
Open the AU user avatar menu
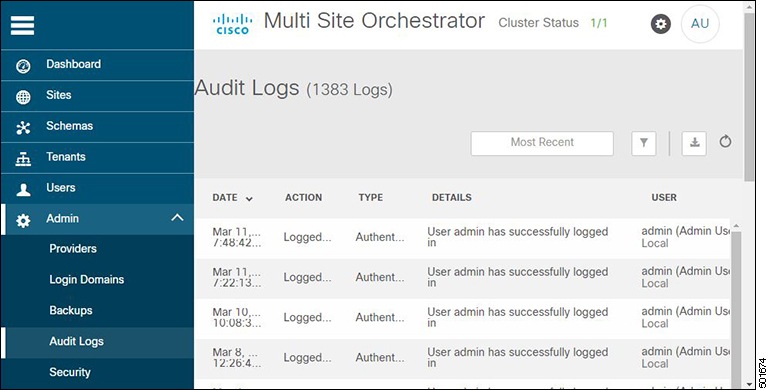pyautogui.click(x=700, y=24)
